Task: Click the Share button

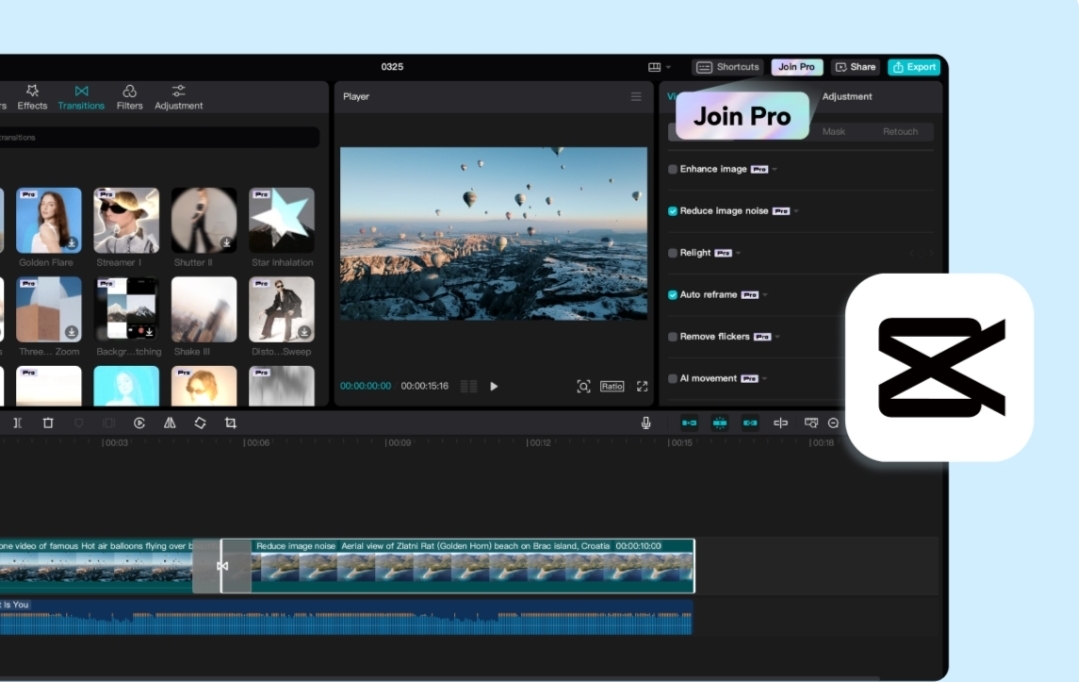Action: coord(855,67)
